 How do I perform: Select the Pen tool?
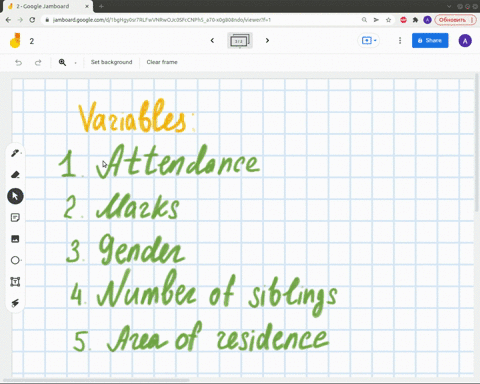tap(15, 153)
